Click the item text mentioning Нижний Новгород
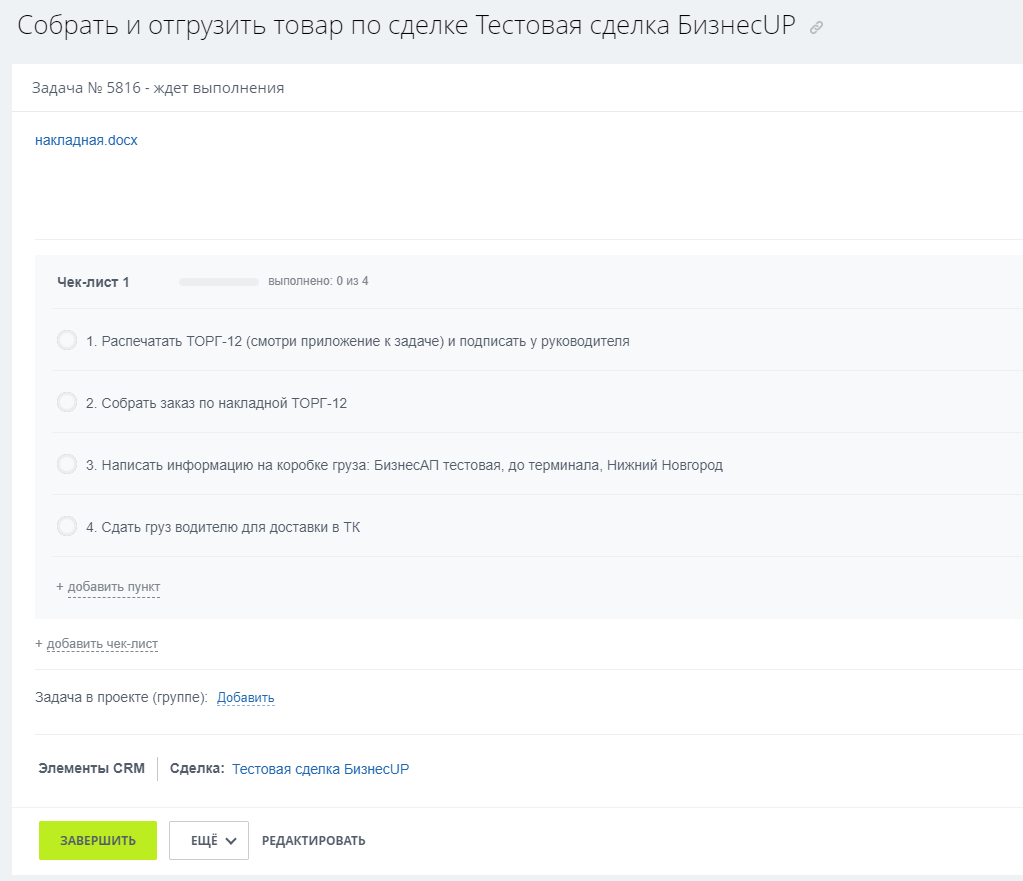 pos(404,465)
